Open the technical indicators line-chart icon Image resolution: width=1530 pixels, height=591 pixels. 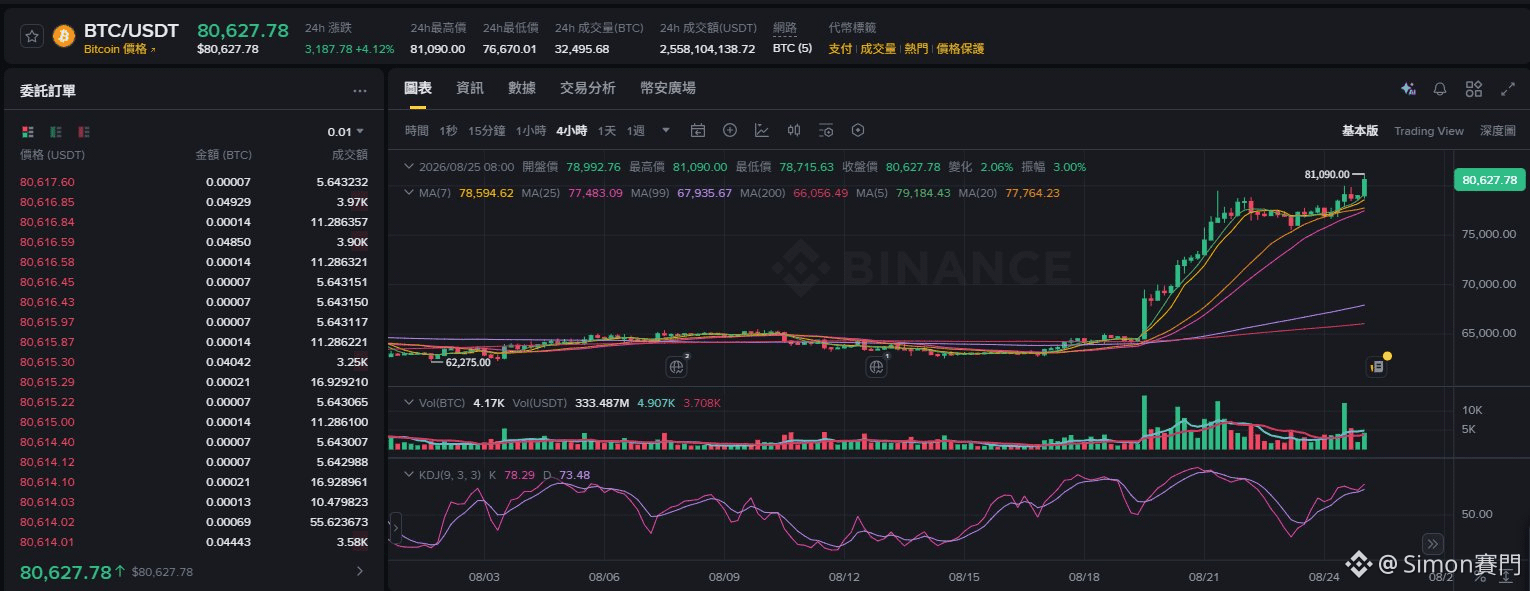click(762, 130)
